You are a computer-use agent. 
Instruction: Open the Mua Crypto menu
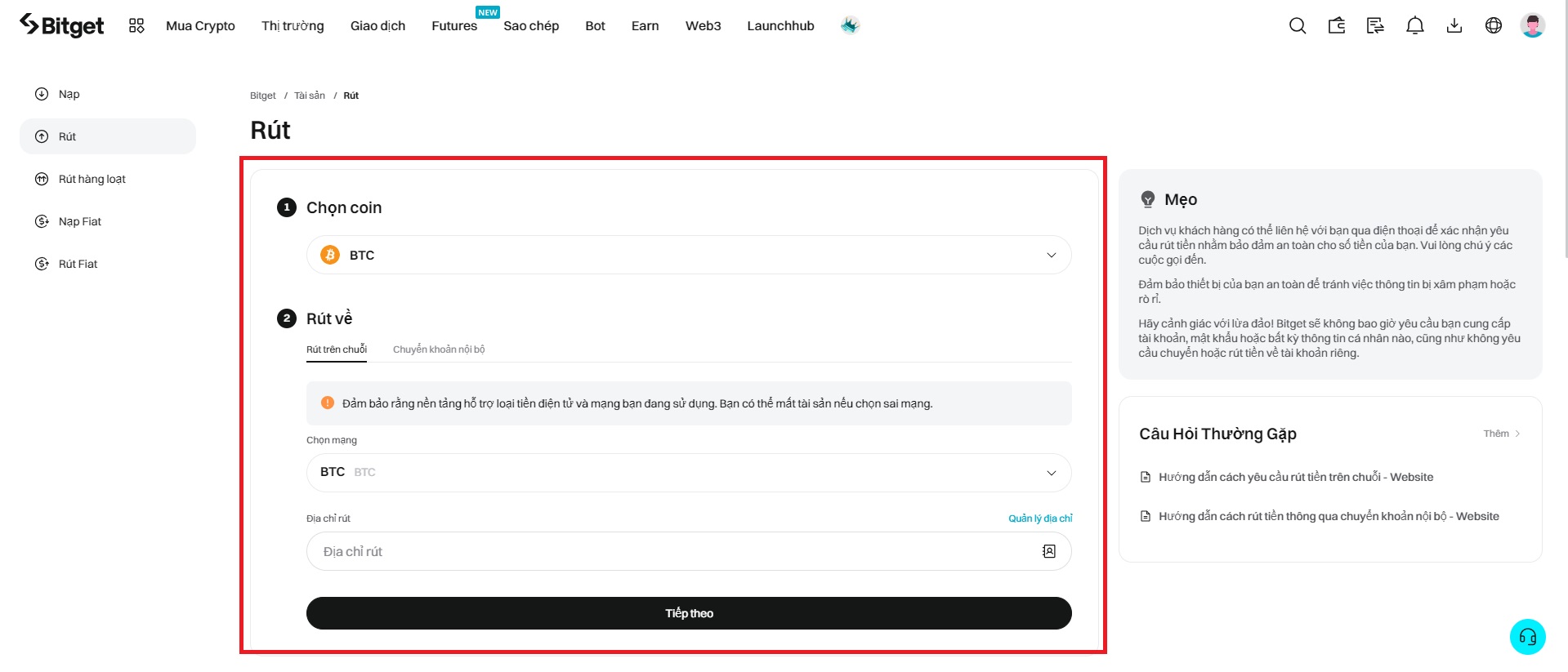200,25
